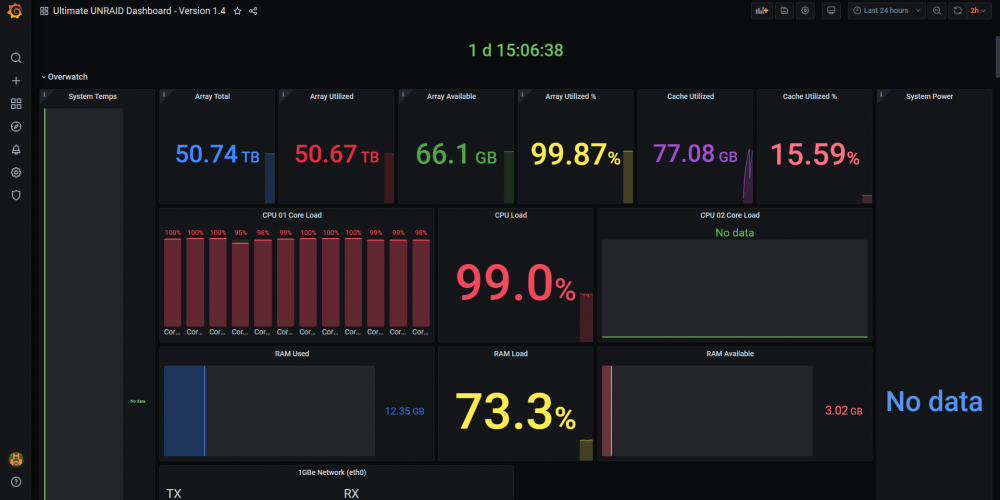Screen dimensions: 1000x500
Task: Show info for Array Utilized % panel
Action: click(522, 93)
